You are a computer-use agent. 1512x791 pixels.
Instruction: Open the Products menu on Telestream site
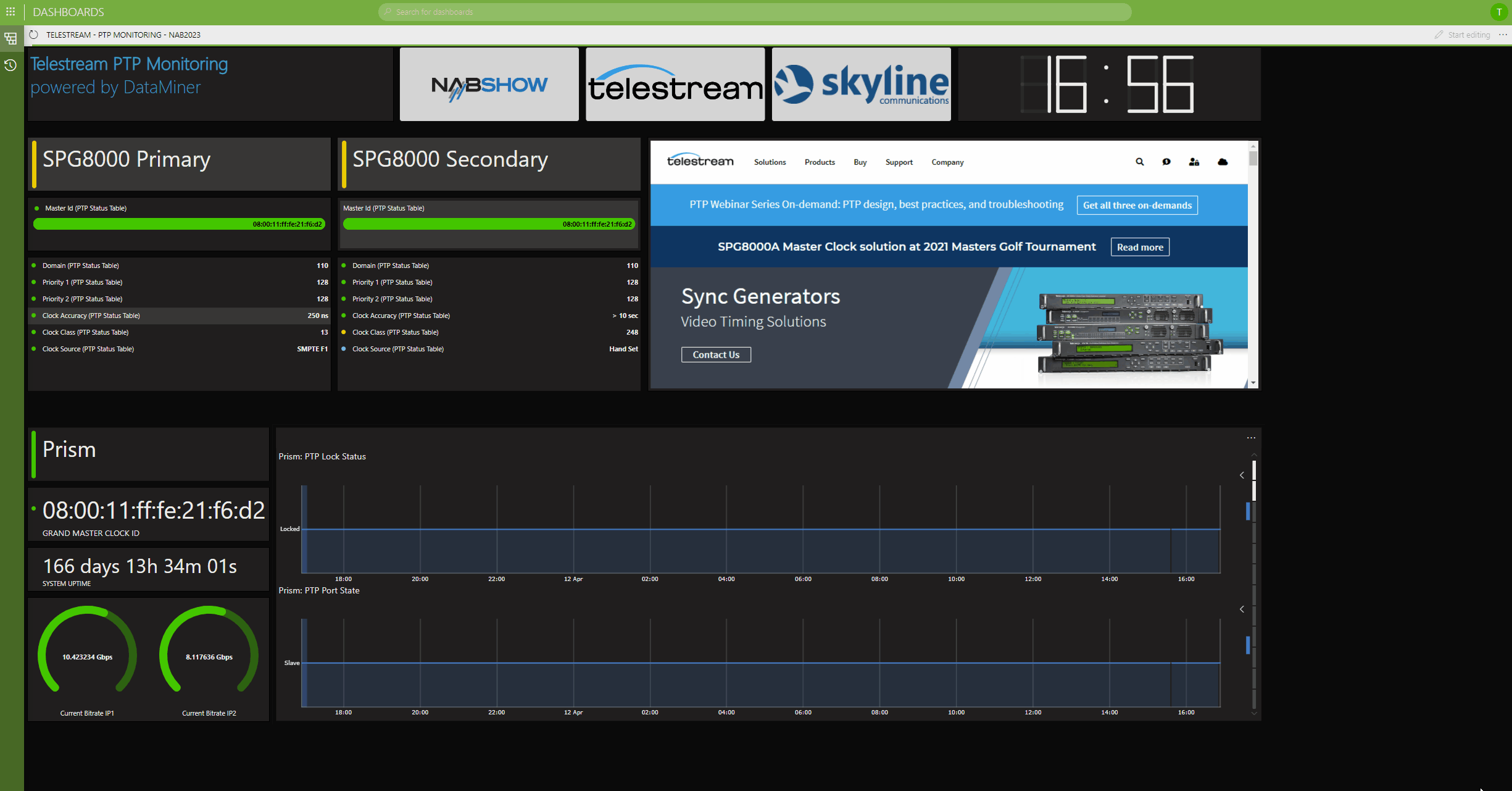coord(820,162)
